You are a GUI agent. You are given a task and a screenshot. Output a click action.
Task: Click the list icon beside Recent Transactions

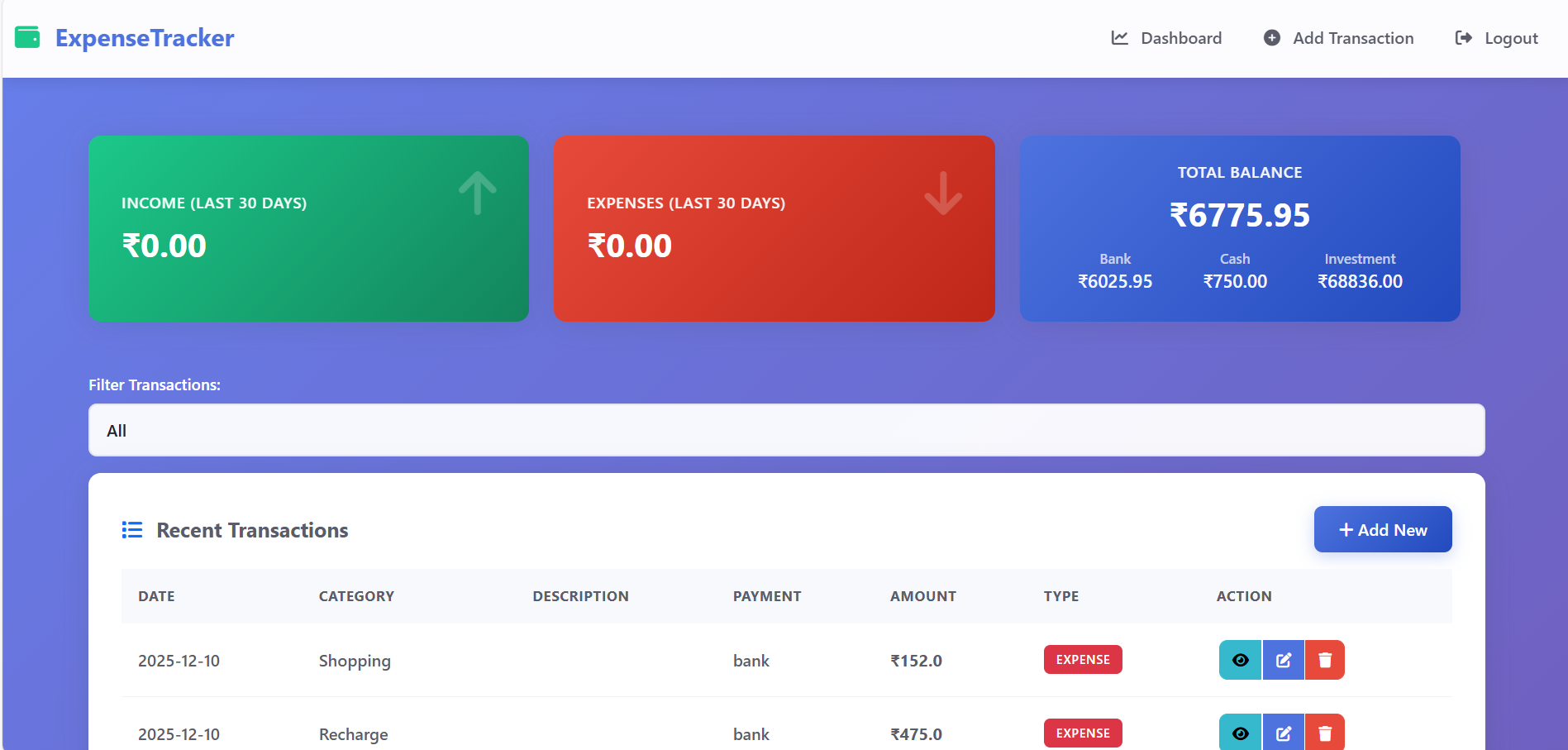pos(131,530)
